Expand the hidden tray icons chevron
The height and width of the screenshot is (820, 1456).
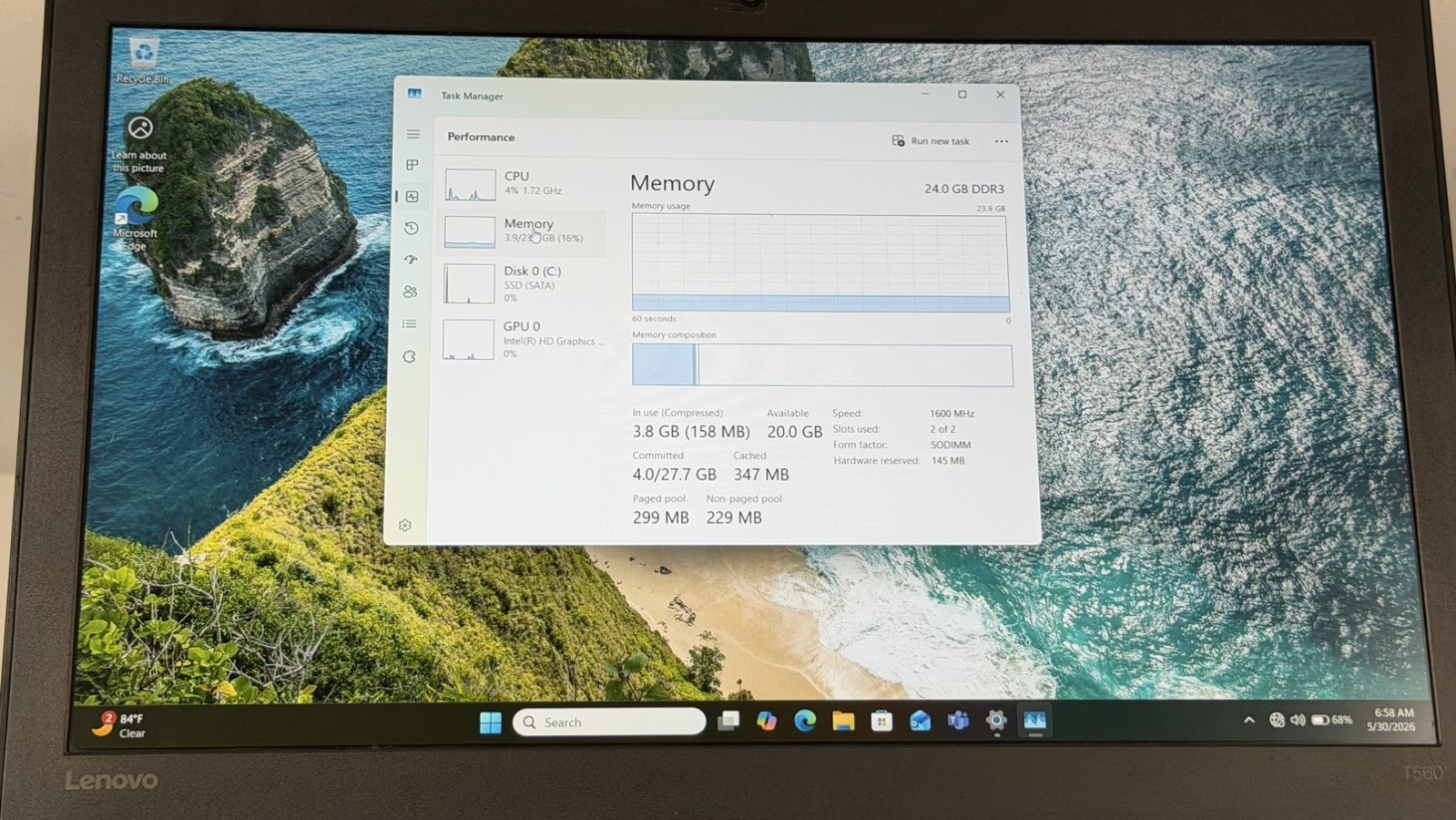tap(1249, 720)
